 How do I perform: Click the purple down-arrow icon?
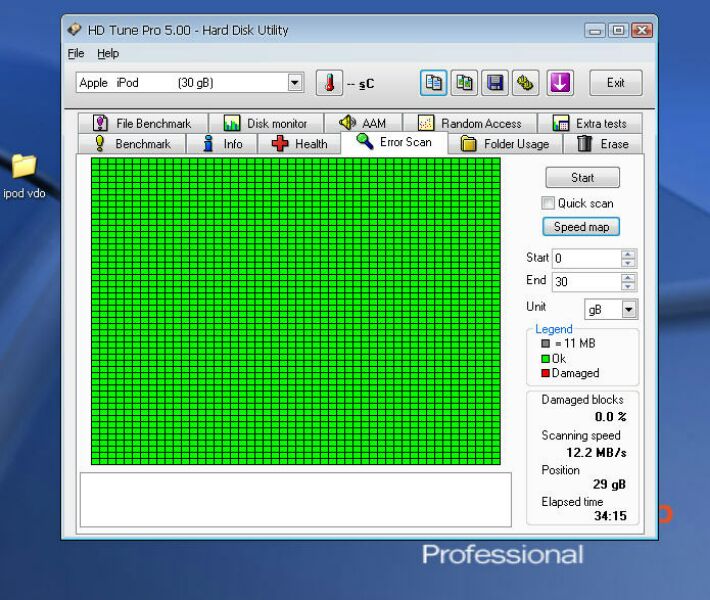pos(559,83)
